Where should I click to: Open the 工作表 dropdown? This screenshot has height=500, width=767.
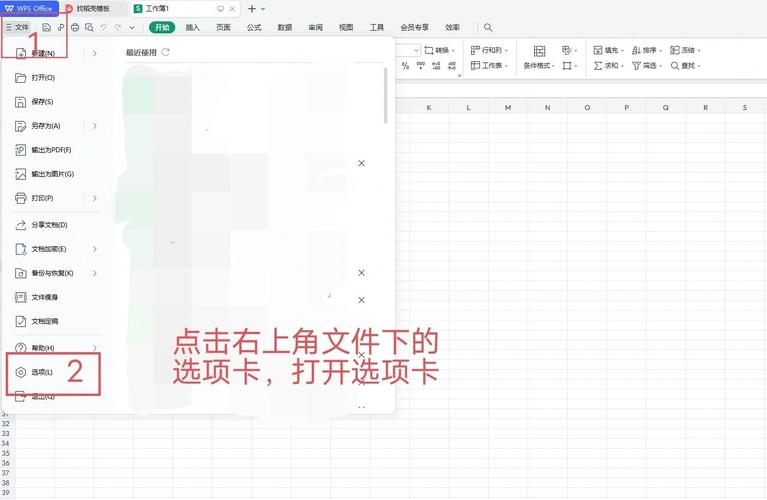point(489,66)
